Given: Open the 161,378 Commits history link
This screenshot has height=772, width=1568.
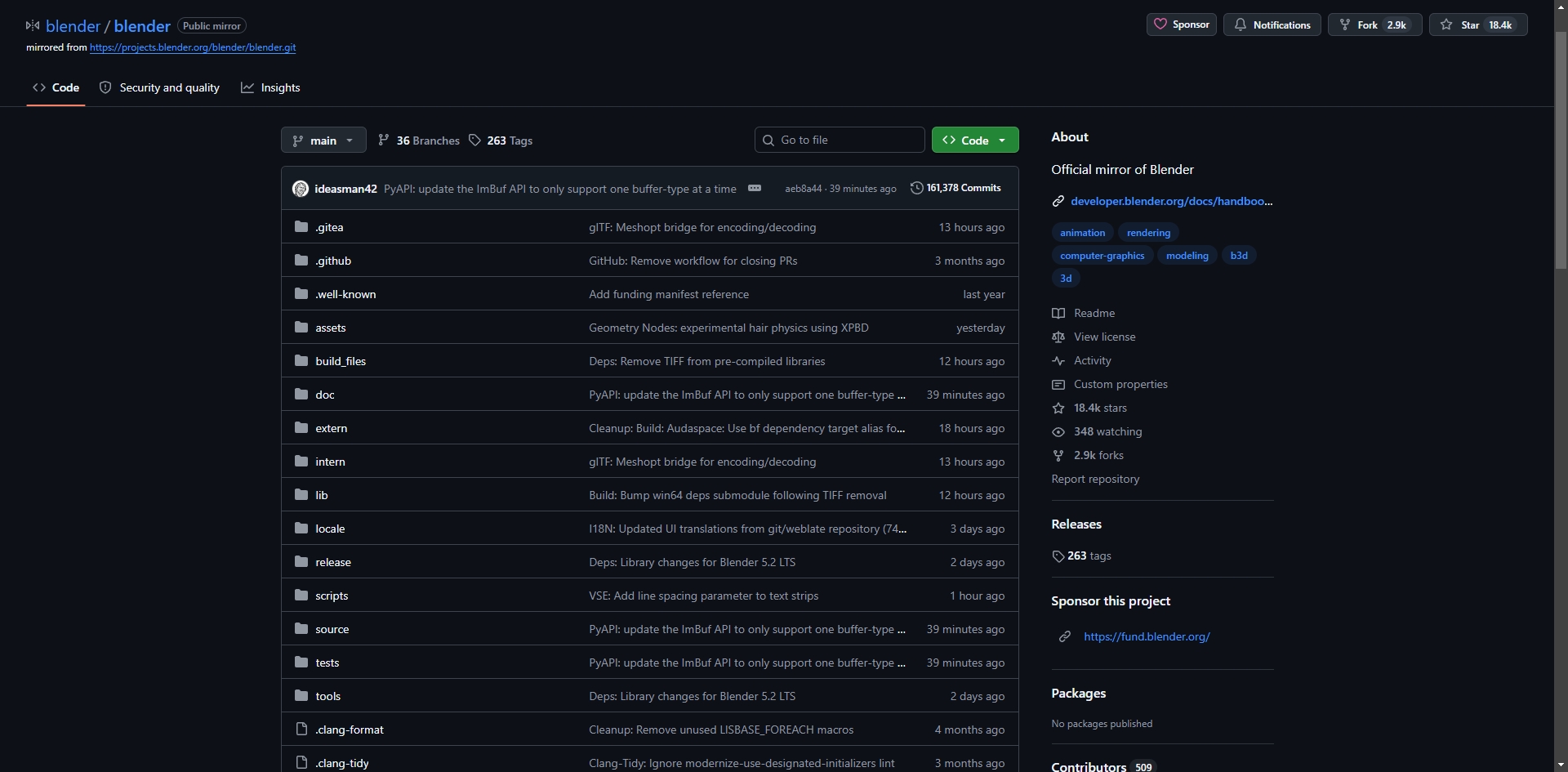Looking at the screenshot, I should tap(955, 188).
